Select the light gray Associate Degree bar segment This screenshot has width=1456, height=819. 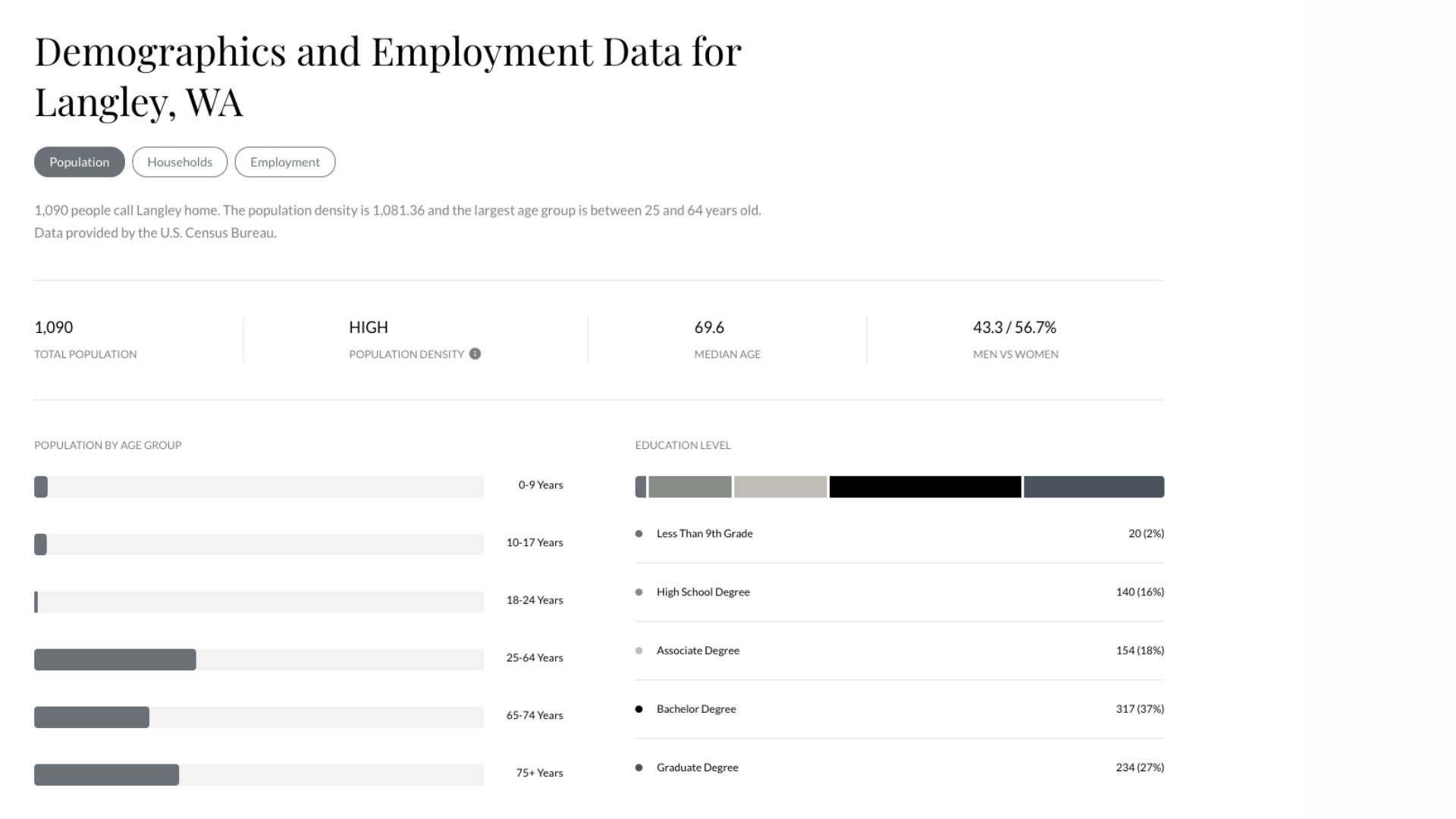pyautogui.click(x=780, y=487)
